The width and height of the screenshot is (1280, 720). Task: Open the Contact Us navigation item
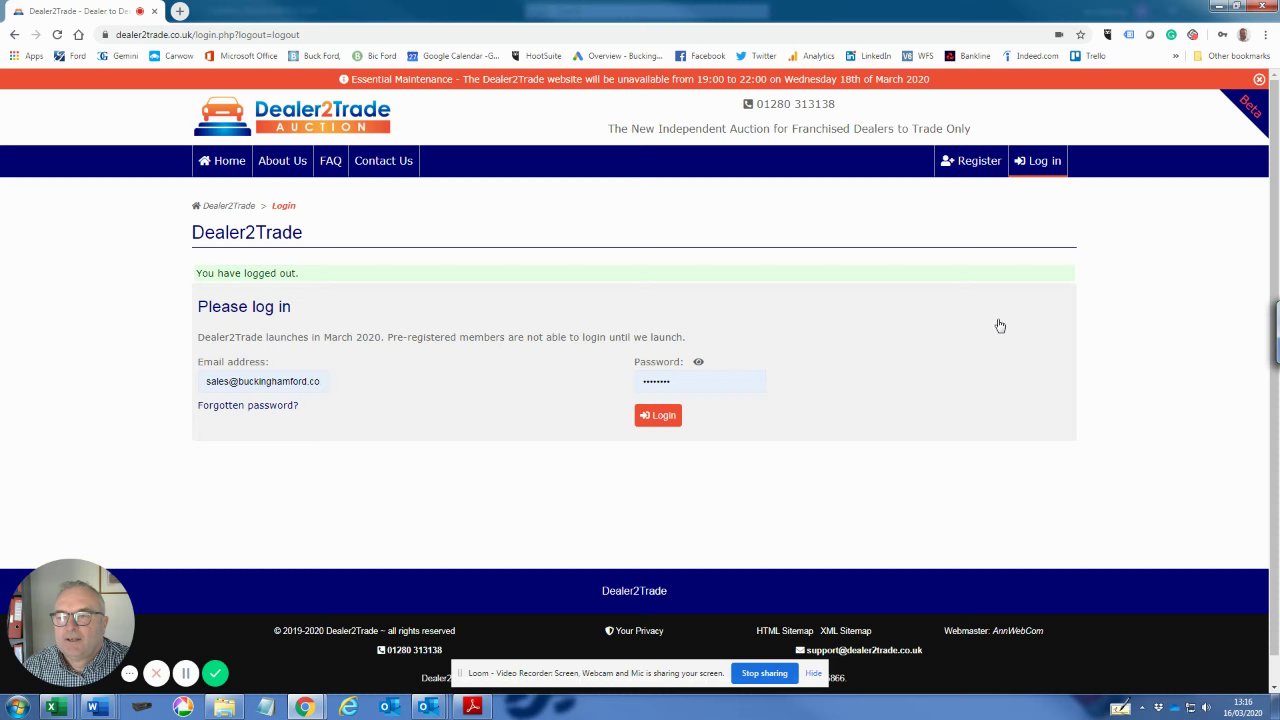coord(383,161)
